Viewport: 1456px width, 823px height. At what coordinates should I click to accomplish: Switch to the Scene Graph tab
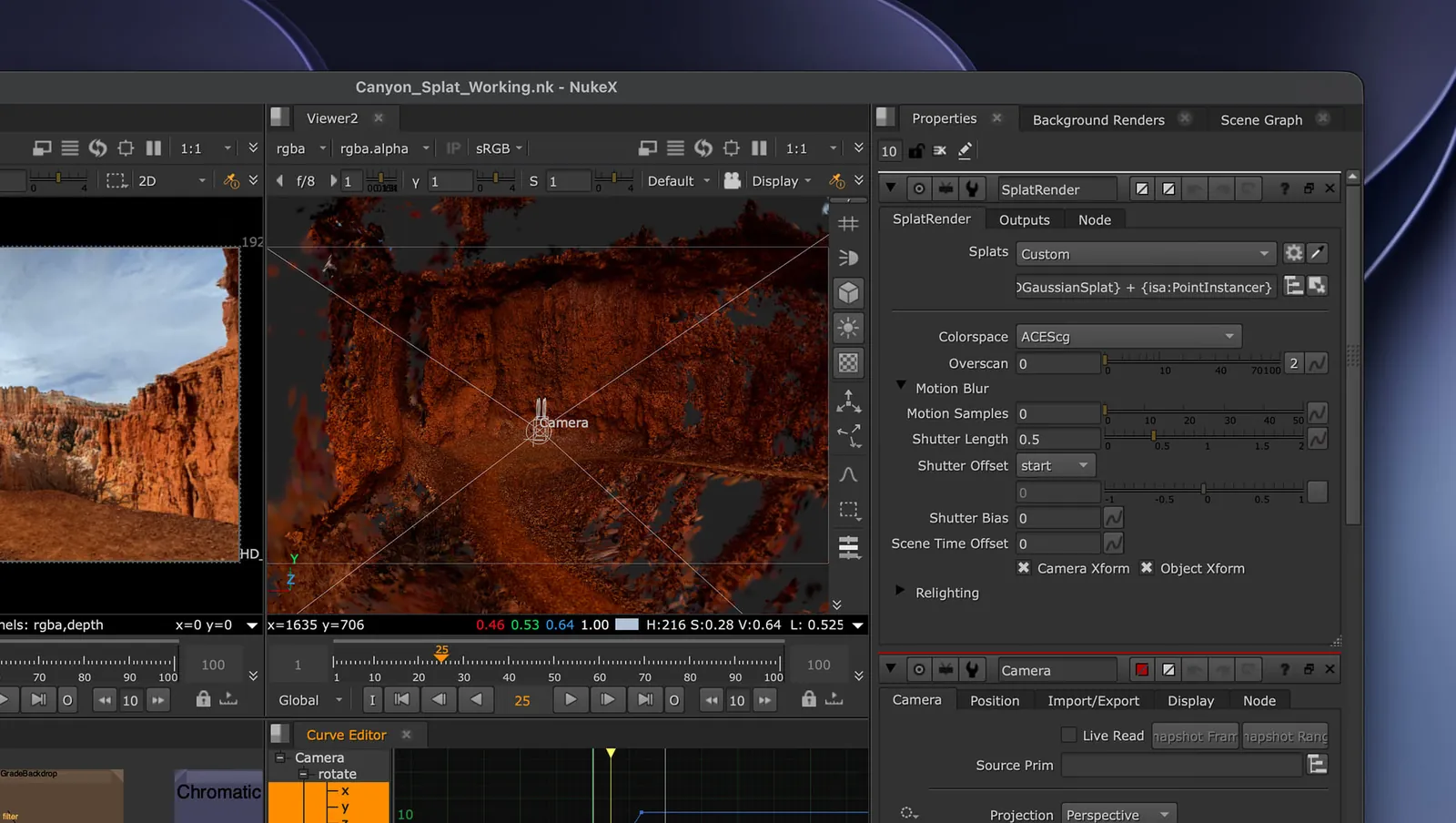(x=1261, y=119)
